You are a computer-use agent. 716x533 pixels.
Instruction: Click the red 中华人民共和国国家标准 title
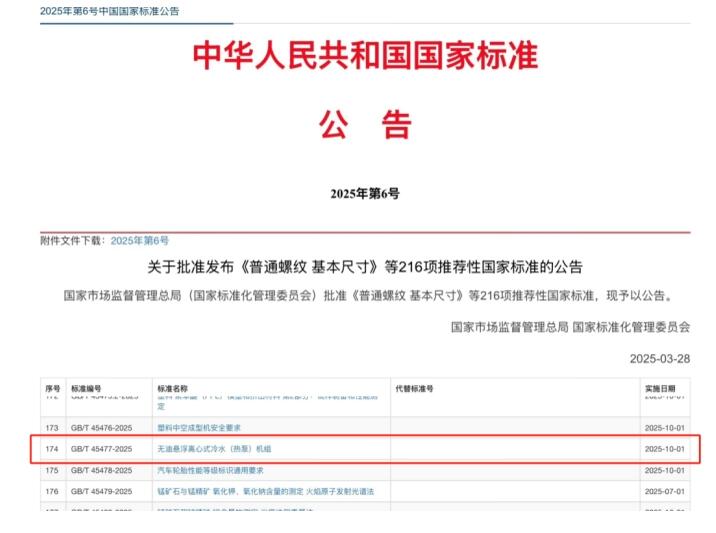[x=365, y=55]
